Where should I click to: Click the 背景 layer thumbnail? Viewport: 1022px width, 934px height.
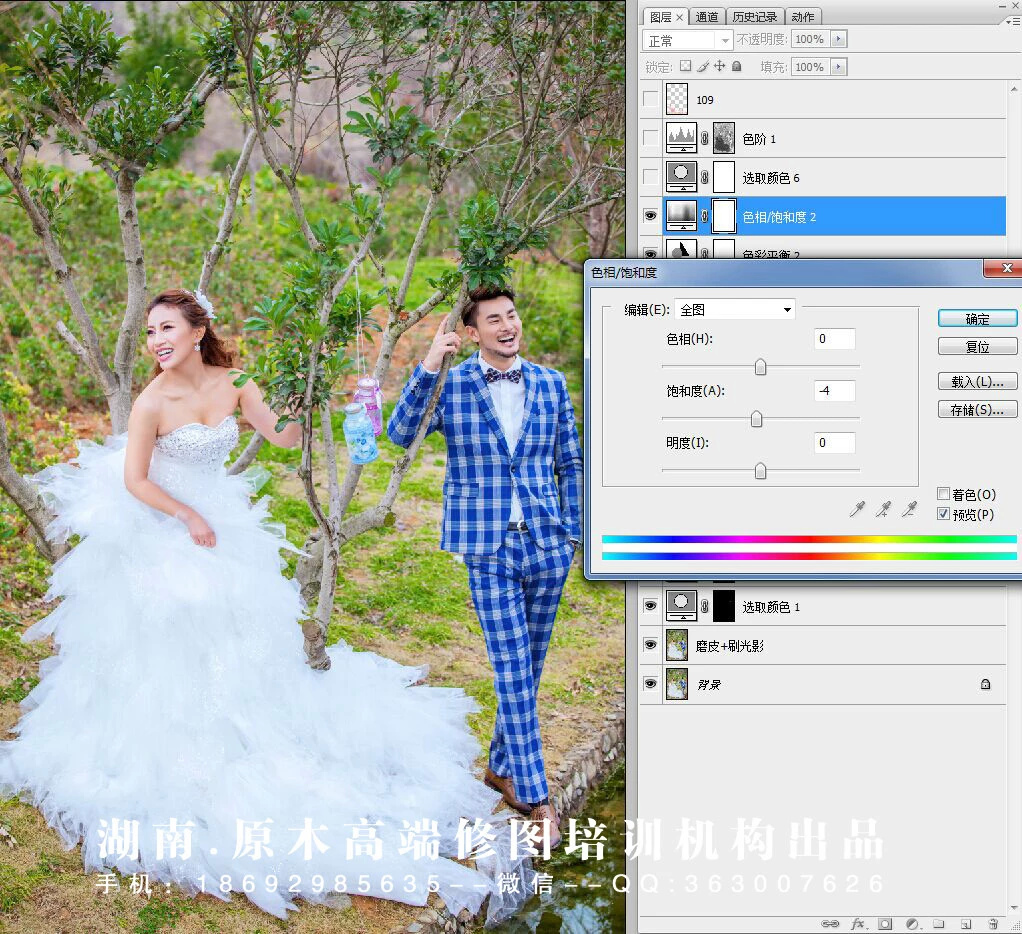pos(677,684)
